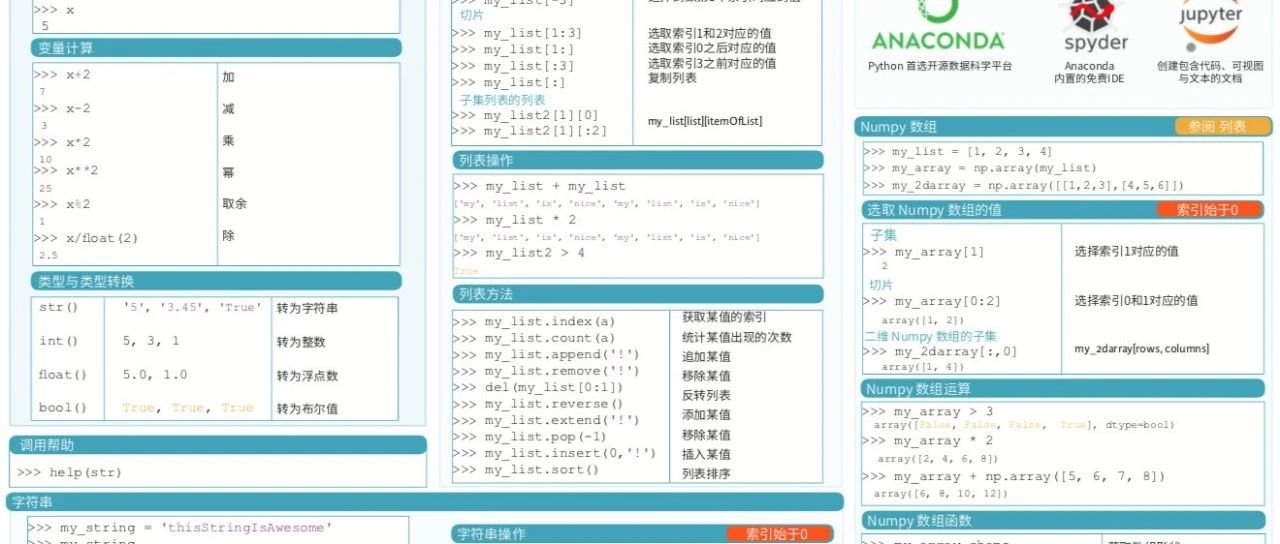
Task: Click the int() table cell
Action: [x=58, y=341]
